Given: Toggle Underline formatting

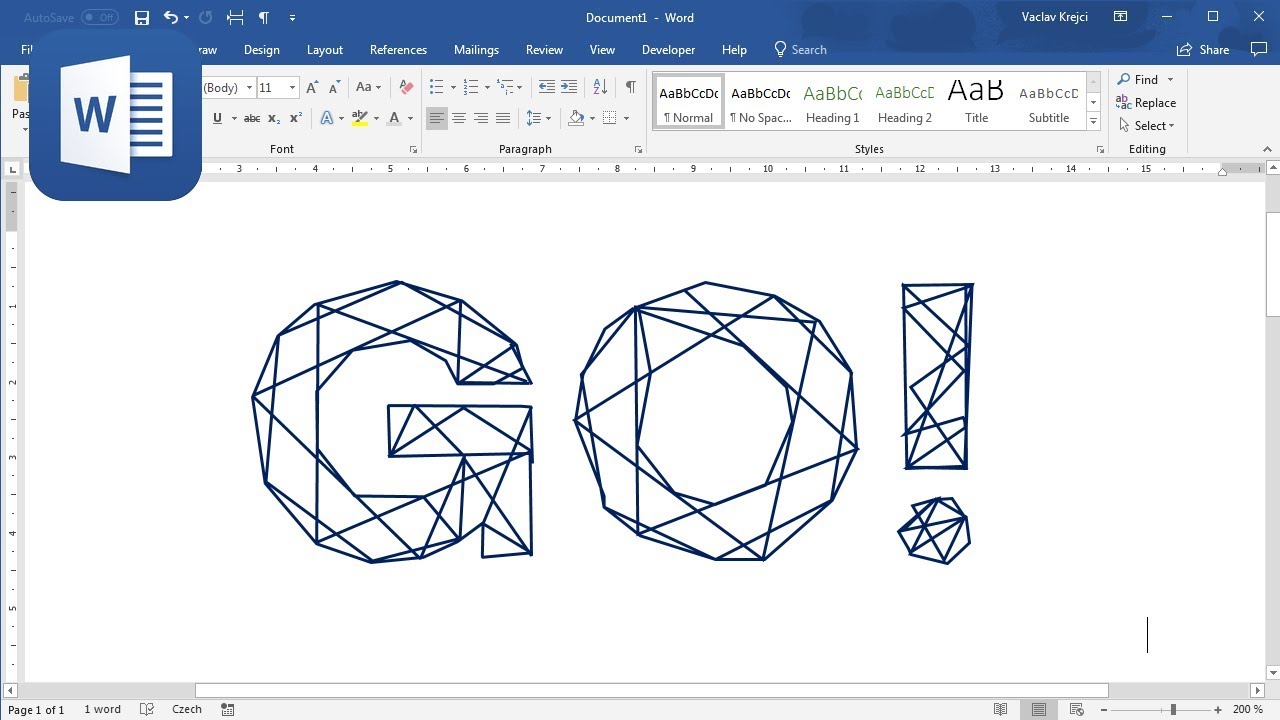Looking at the screenshot, I should tap(217, 118).
